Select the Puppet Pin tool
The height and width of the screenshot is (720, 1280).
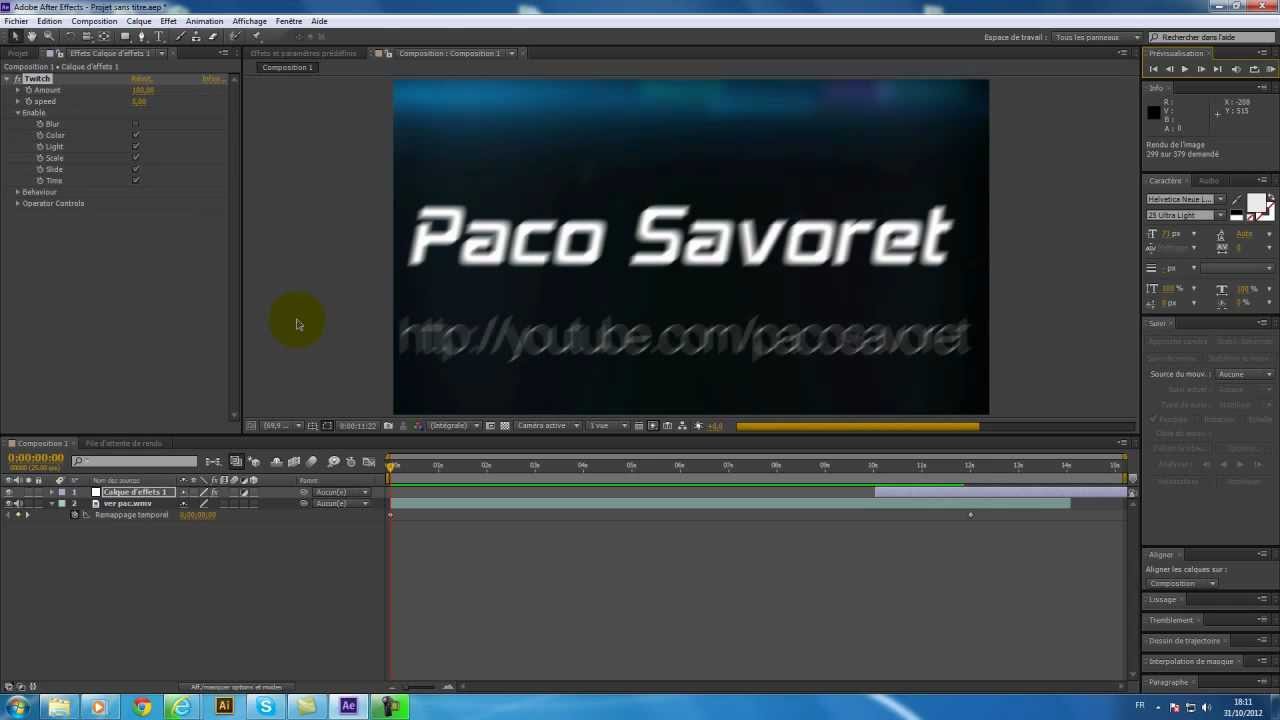pos(256,37)
